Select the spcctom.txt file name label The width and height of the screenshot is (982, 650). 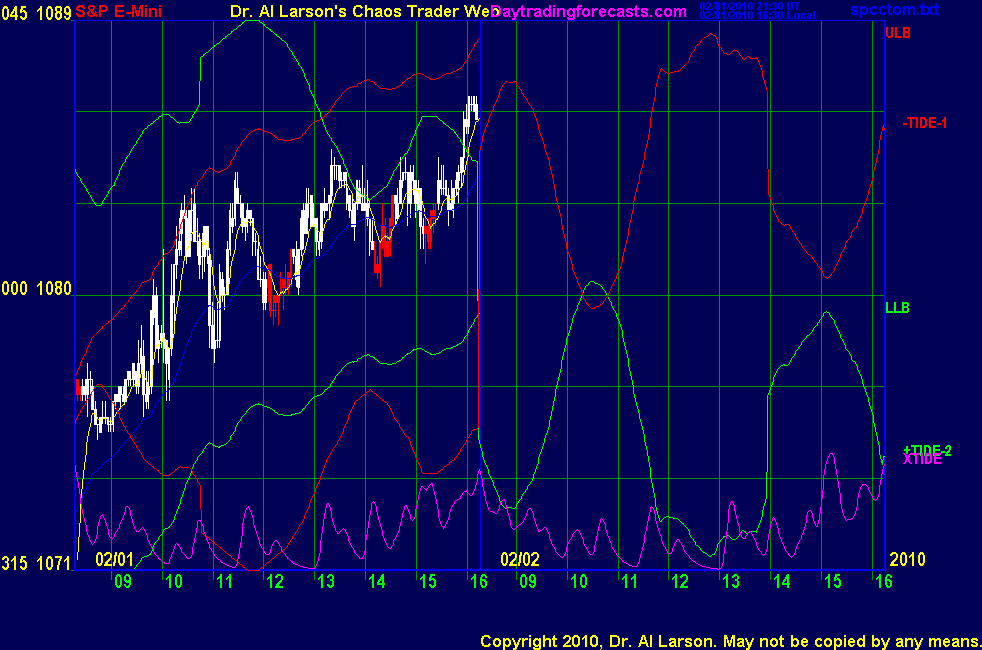tap(894, 10)
